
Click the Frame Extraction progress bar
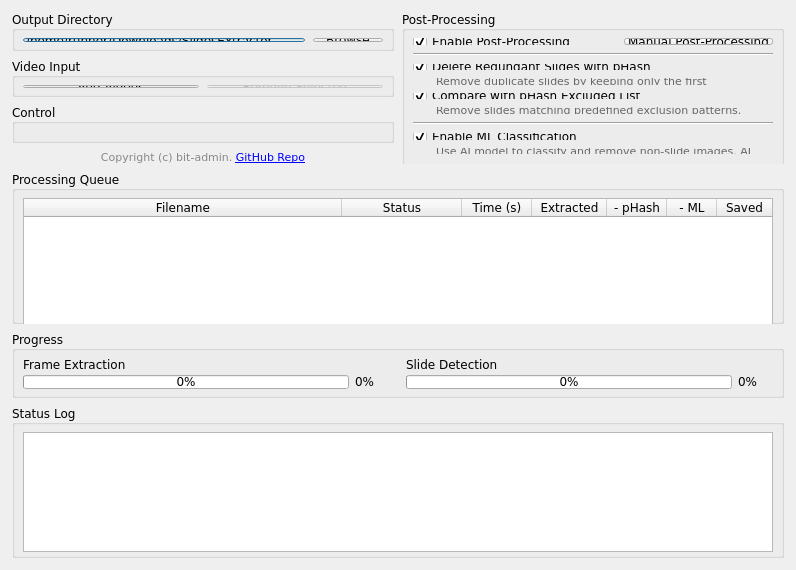click(186, 382)
